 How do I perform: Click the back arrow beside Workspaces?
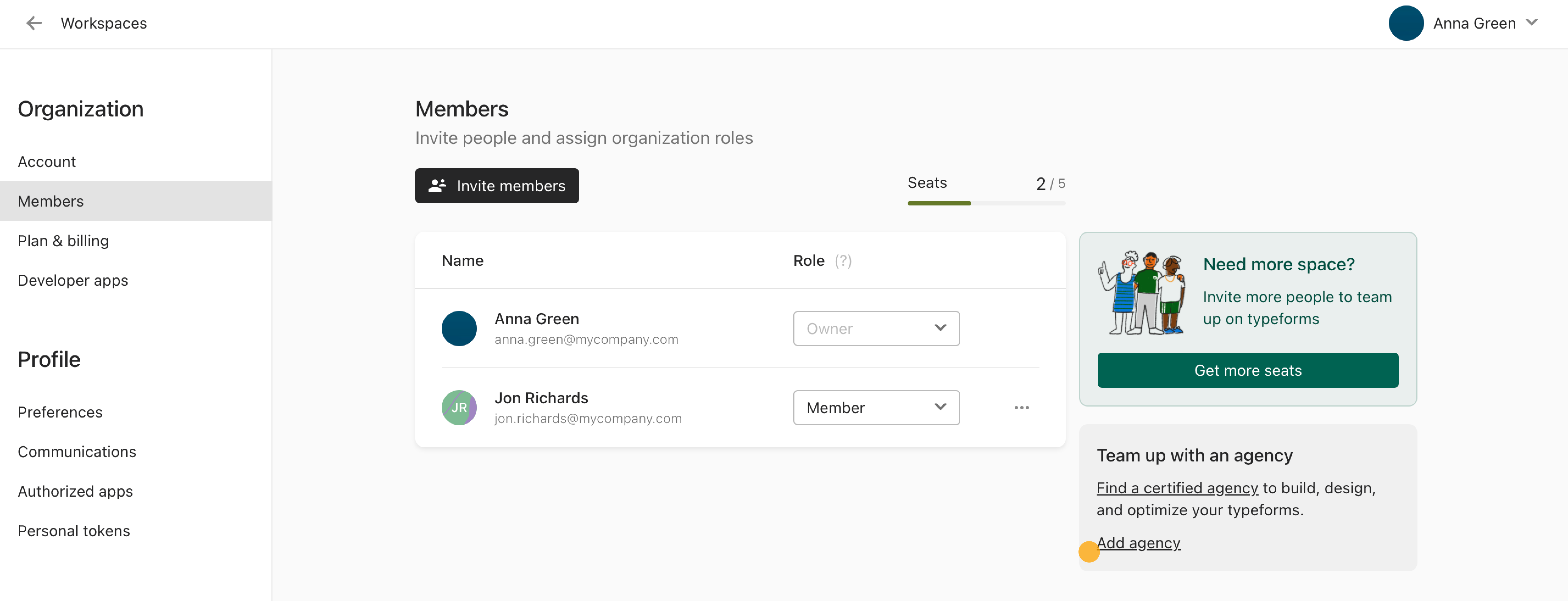(x=34, y=23)
